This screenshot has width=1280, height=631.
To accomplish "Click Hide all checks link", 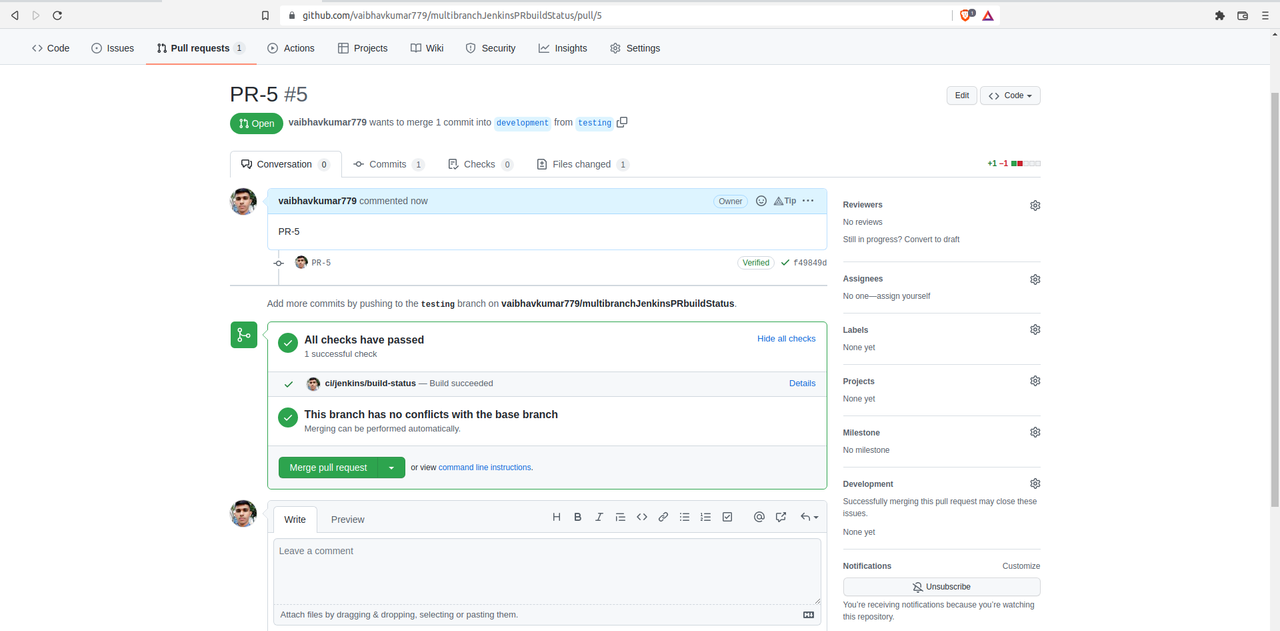I will pos(786,339).
